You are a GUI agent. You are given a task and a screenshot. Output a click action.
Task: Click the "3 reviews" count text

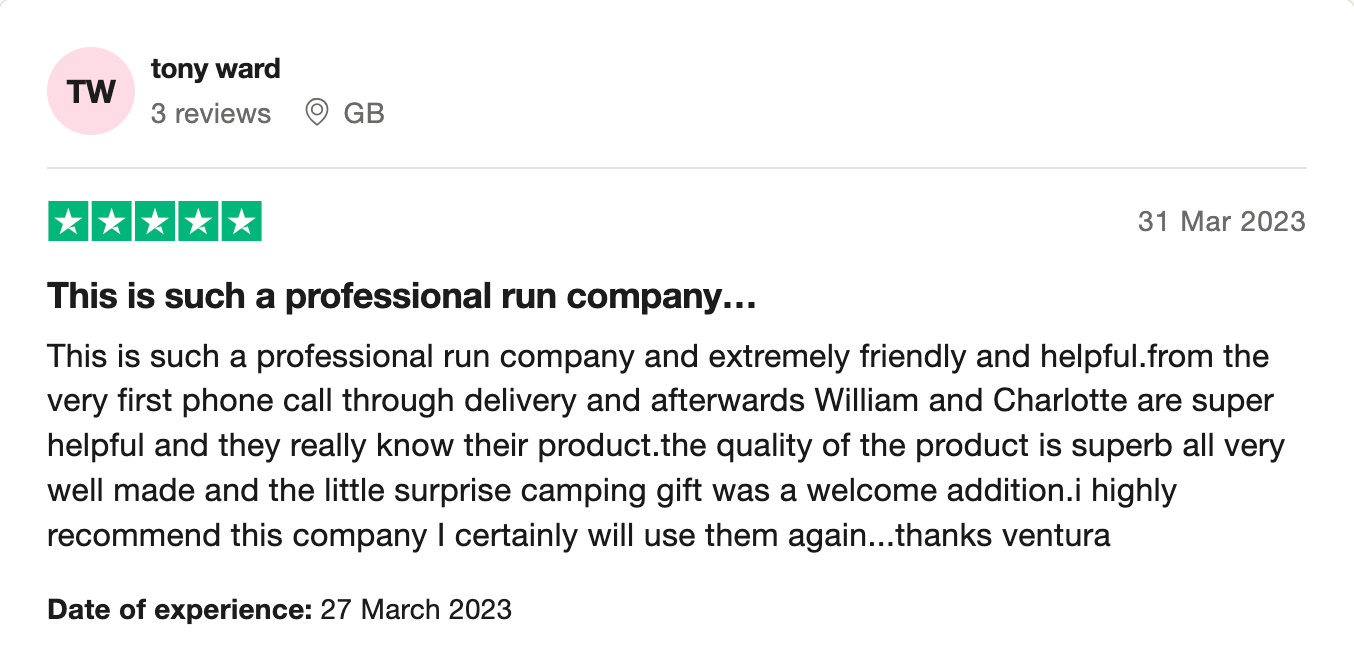pyautogui.click(x=211, y=114)
